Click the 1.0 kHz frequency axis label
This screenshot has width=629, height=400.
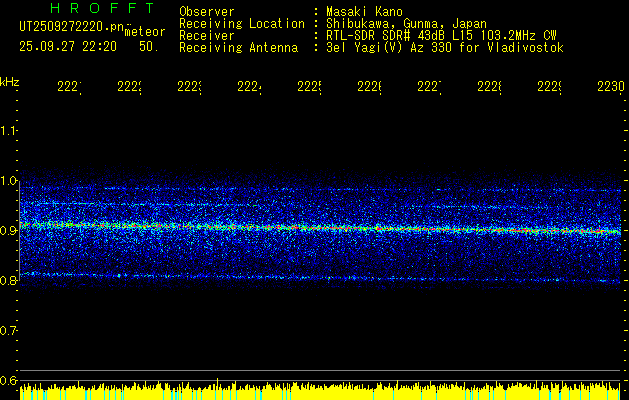[8, 181]
